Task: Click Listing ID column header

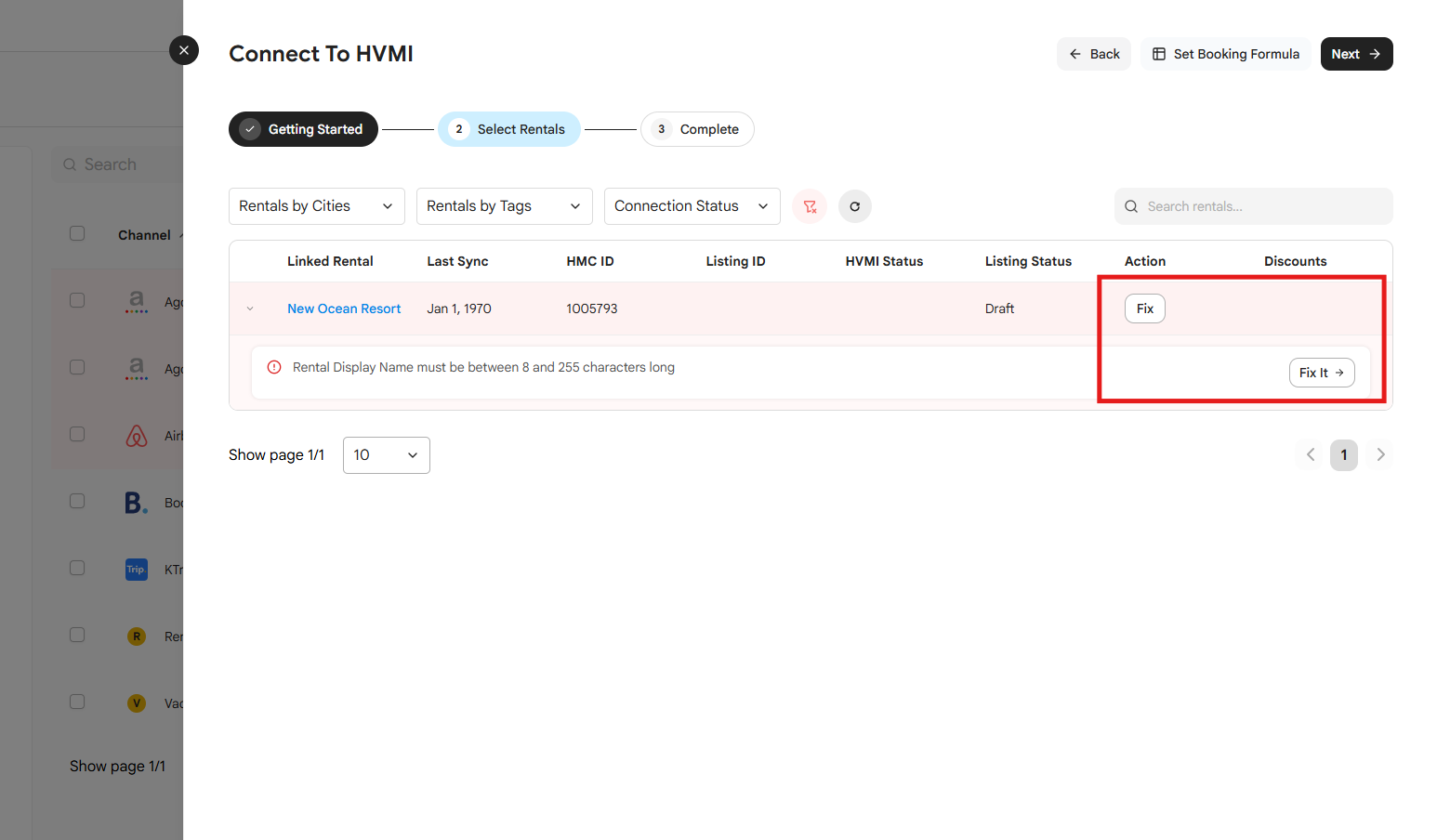Action: pyautogui.click(x=735, y=261)
